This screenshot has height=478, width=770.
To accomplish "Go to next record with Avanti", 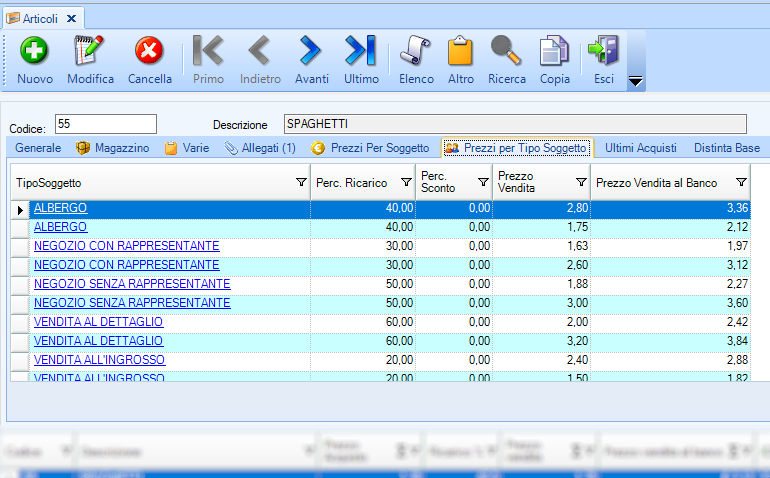I will (311, 51).
